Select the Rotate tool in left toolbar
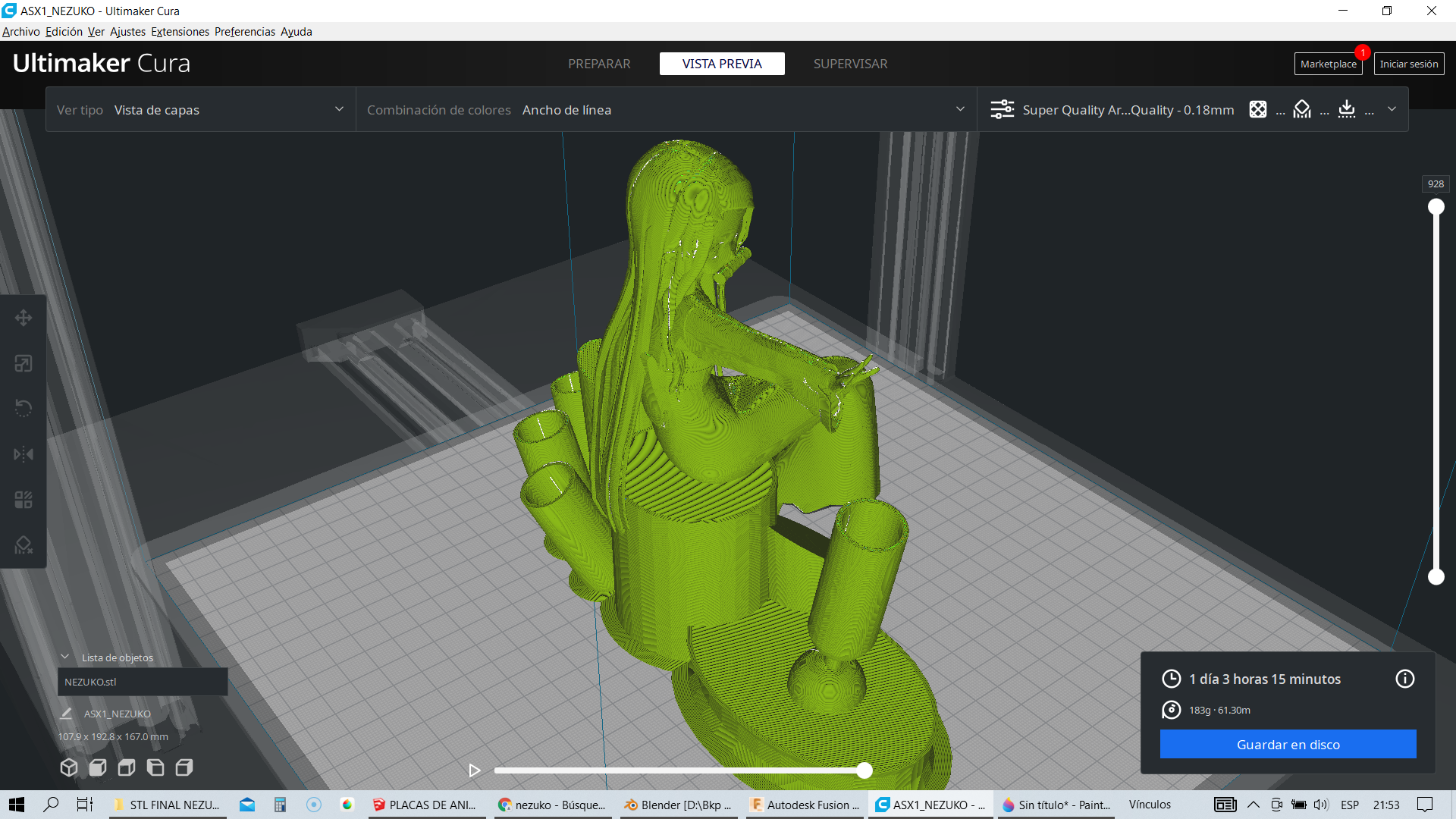This screenshot has height=819, width=1456. (x=24, y=409)
